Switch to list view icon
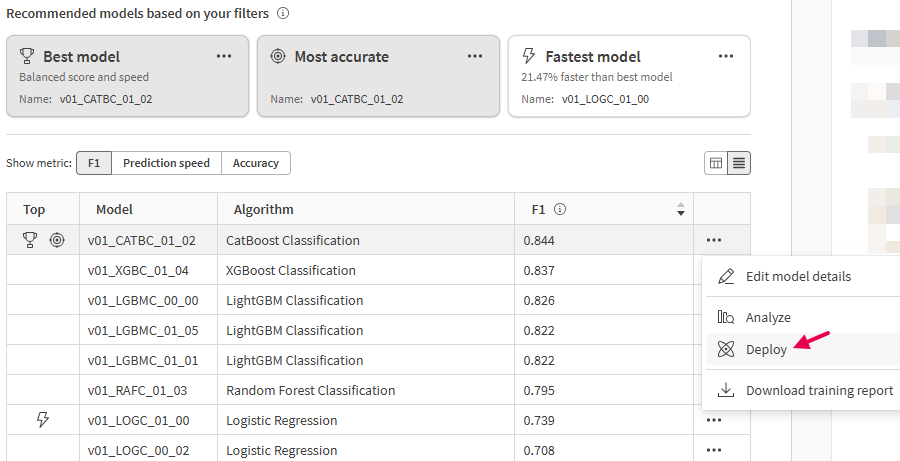 point(739,163)
